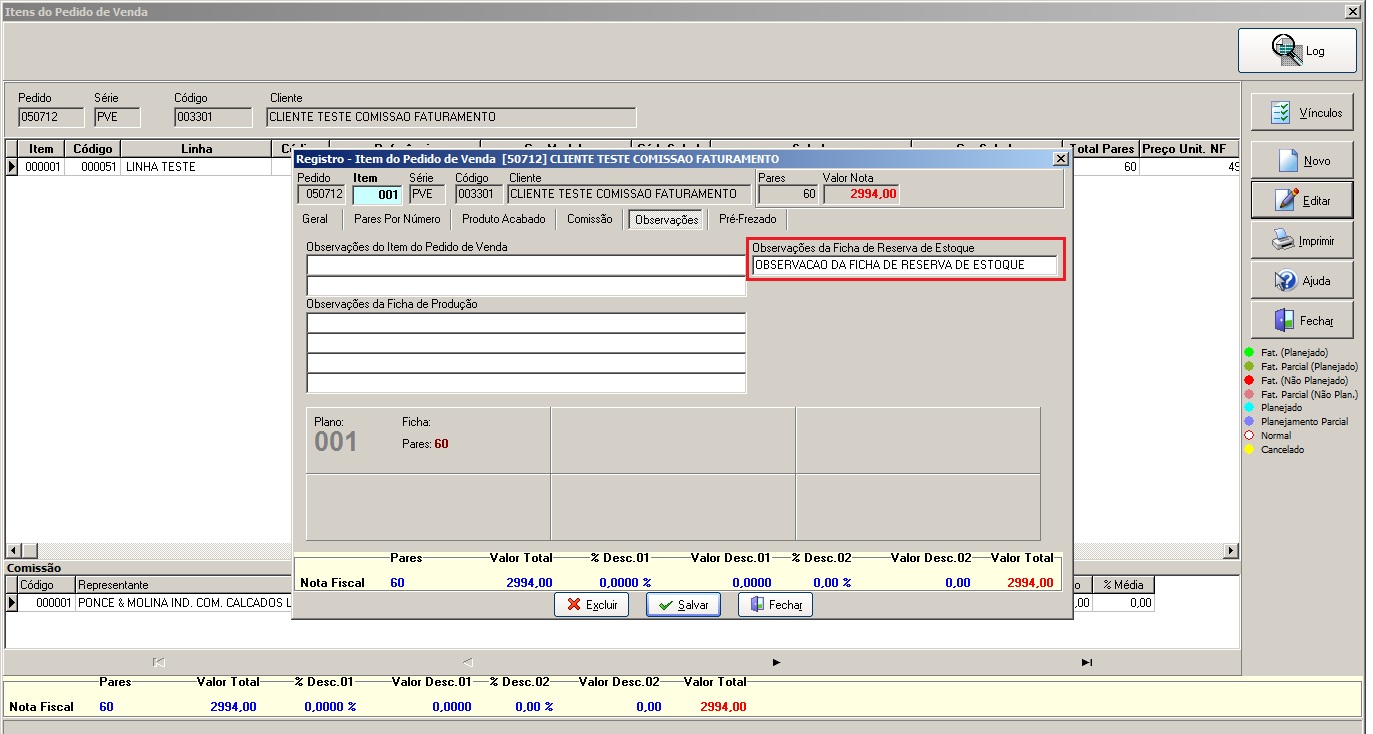
Task: Create new item with Novo
Action: pos(1303,160)
